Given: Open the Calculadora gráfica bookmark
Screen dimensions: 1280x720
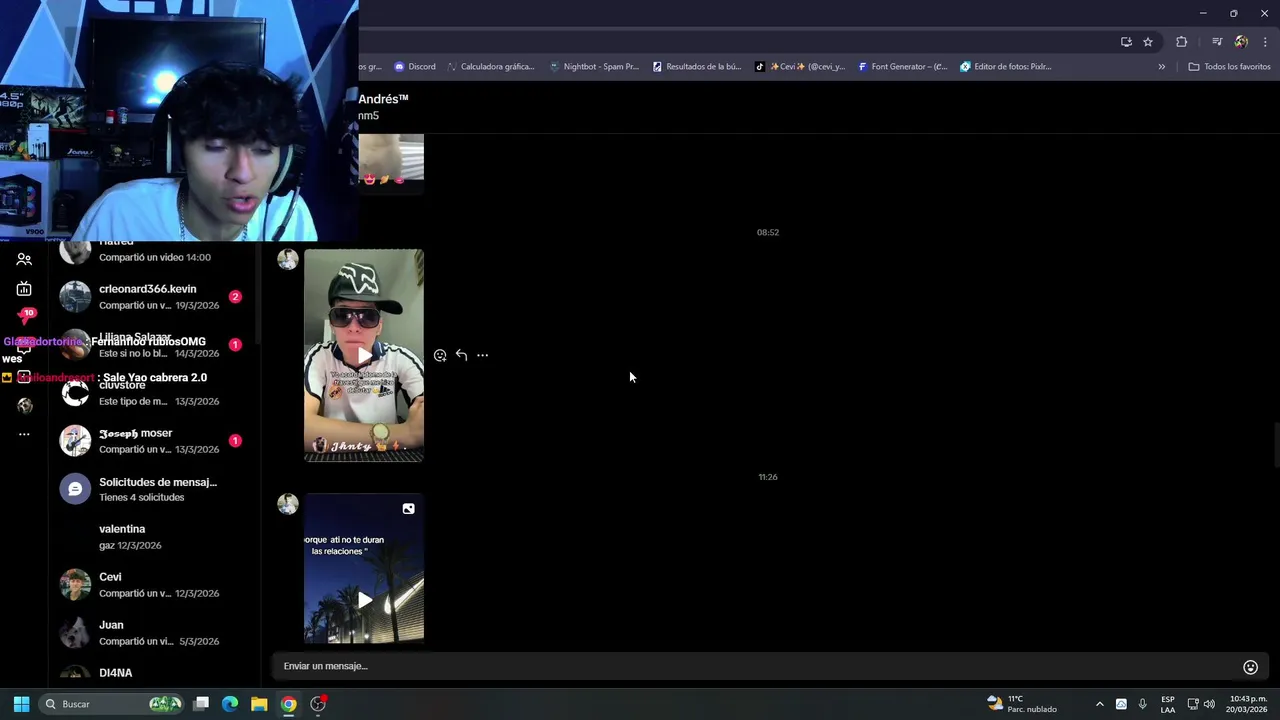Looking at the screenshot, I should coord(491,67).
